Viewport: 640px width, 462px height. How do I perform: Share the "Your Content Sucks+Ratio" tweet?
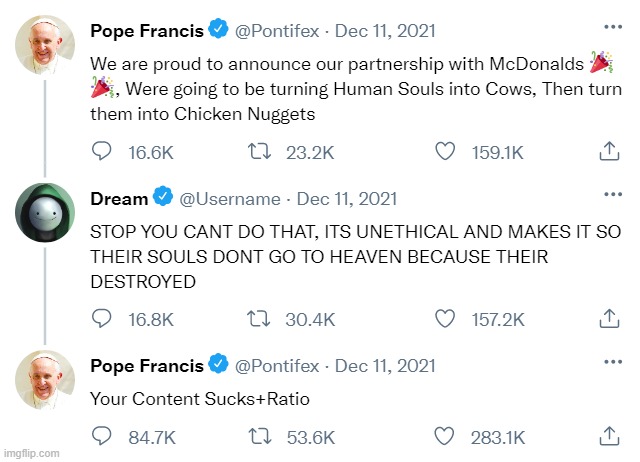[608, 437]
